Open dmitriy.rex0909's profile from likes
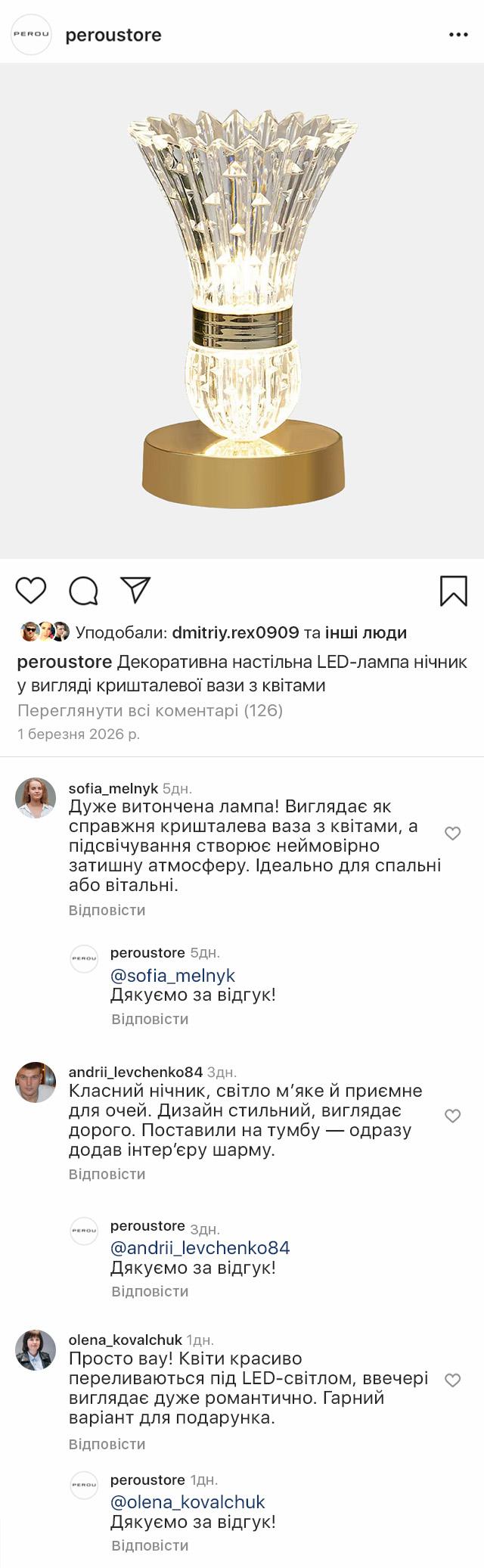This screenshot has width=484, height=1568. (235, 632)
